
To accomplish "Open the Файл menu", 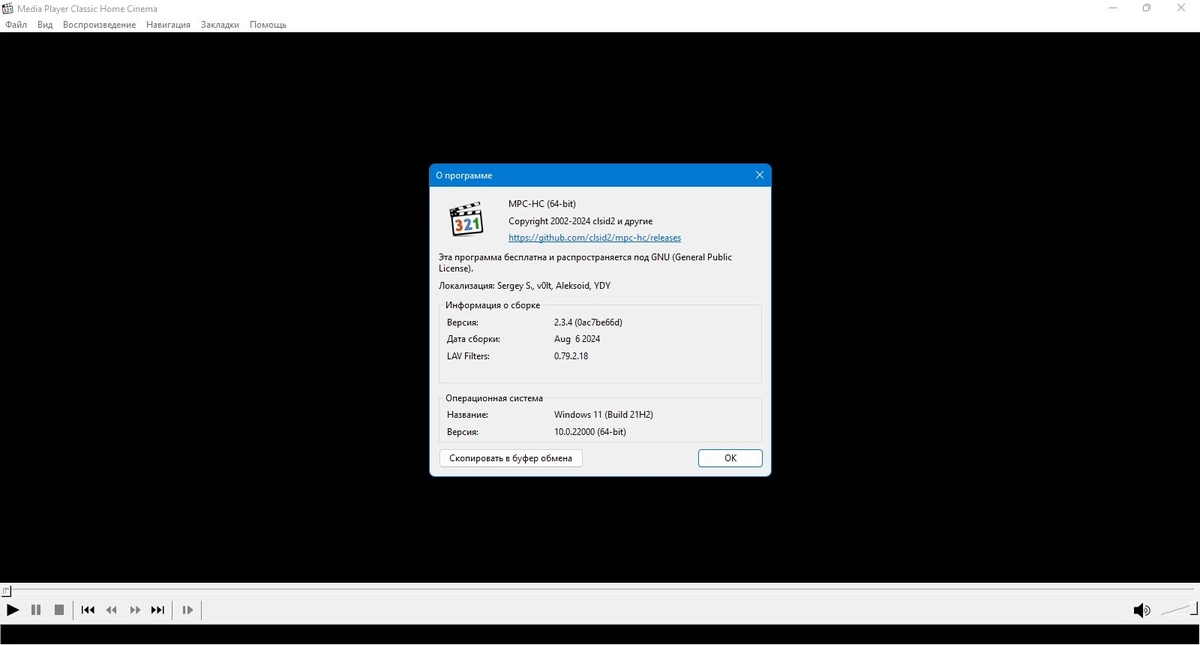I will tap(16, 25).
